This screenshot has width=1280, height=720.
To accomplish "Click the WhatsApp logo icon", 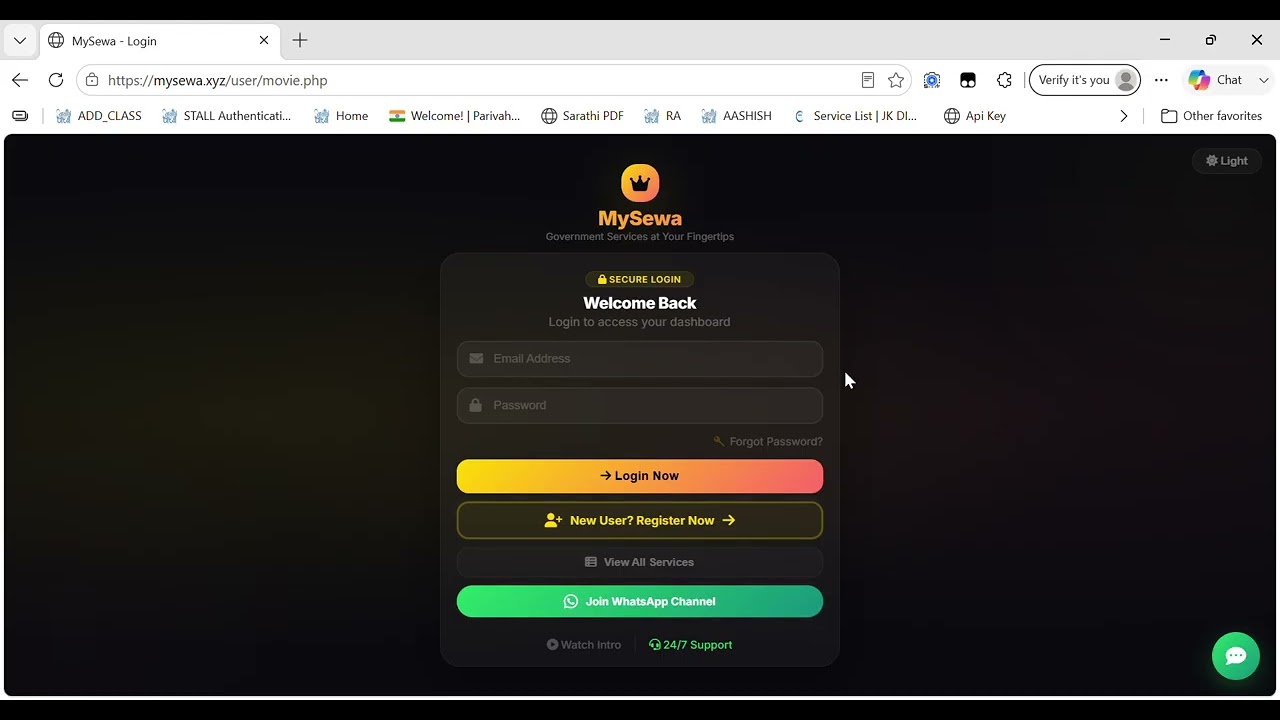I will click(x=571, y=601).
